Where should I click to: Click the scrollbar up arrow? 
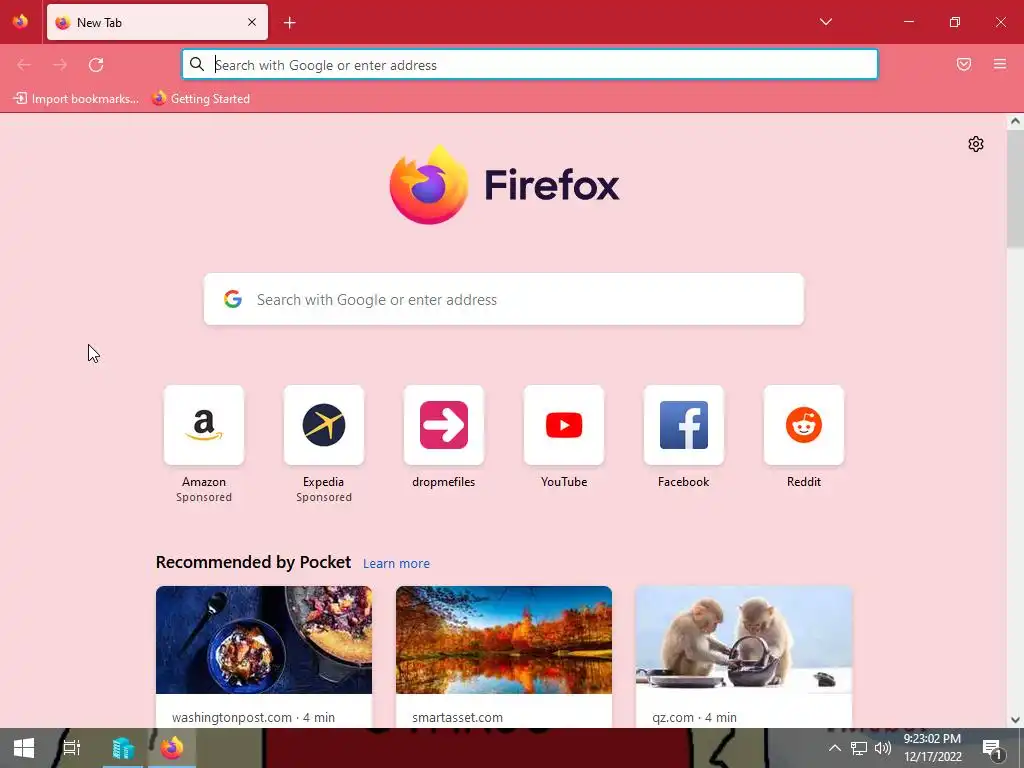[1015, 121]
